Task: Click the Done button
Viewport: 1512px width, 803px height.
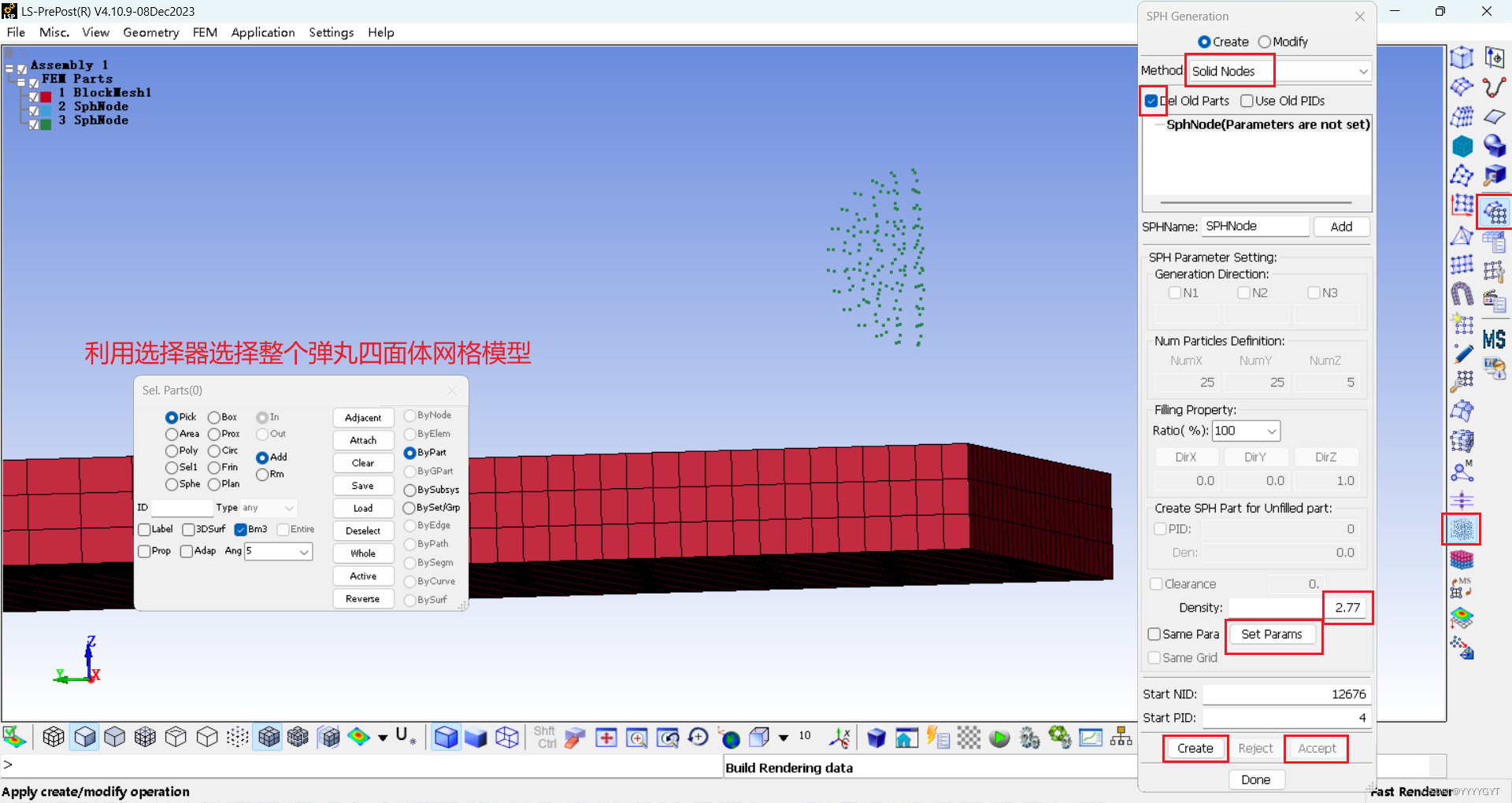Action: [1256, 779]
